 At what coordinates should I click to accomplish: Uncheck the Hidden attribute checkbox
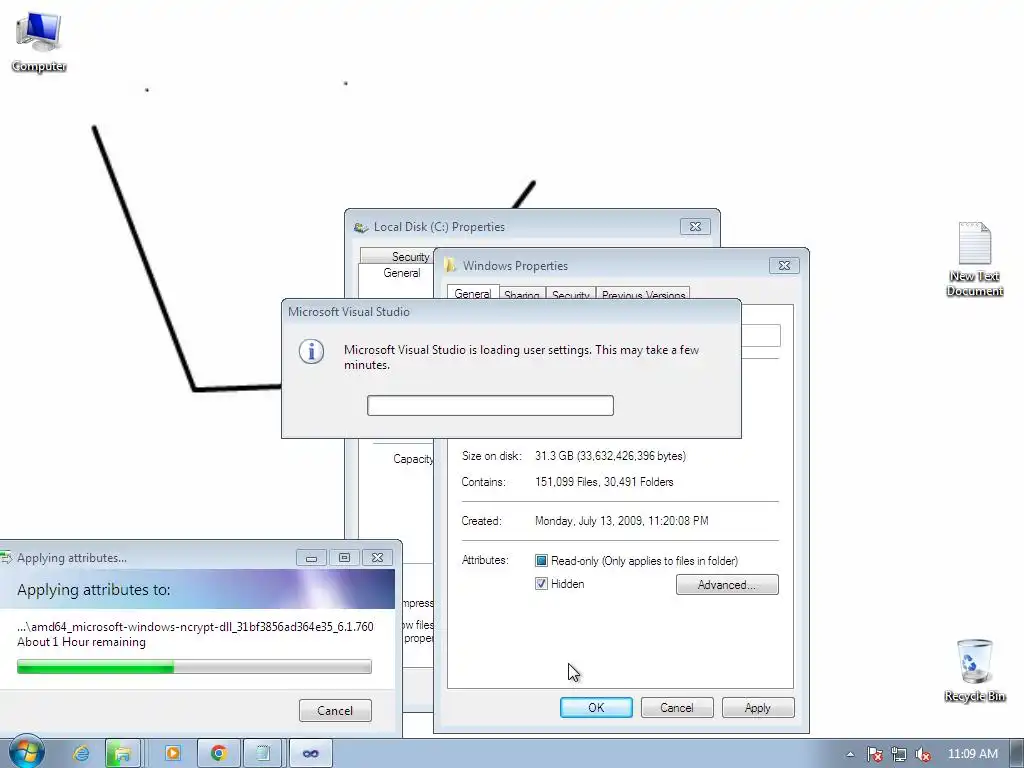pos(541,584)
